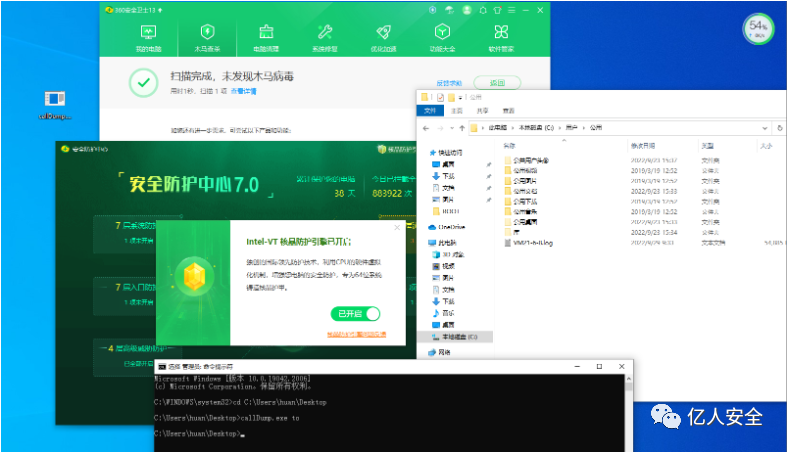Select 3D 对象 under 此电脑

click(x=449, y=255)
